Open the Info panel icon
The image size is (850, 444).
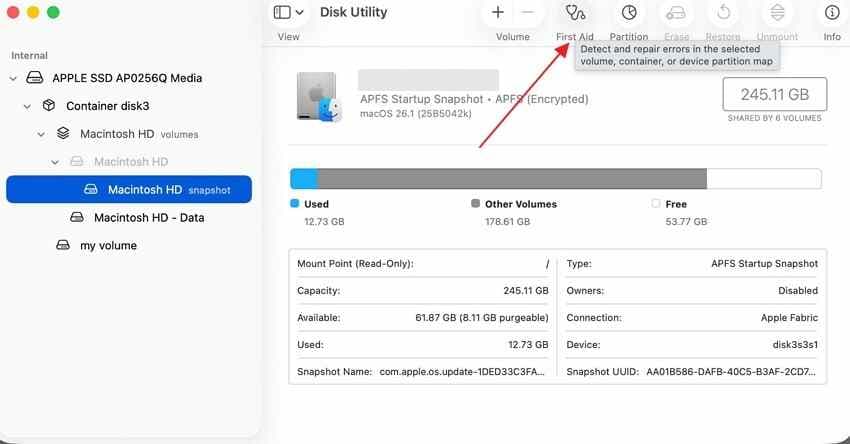point(832,12)
